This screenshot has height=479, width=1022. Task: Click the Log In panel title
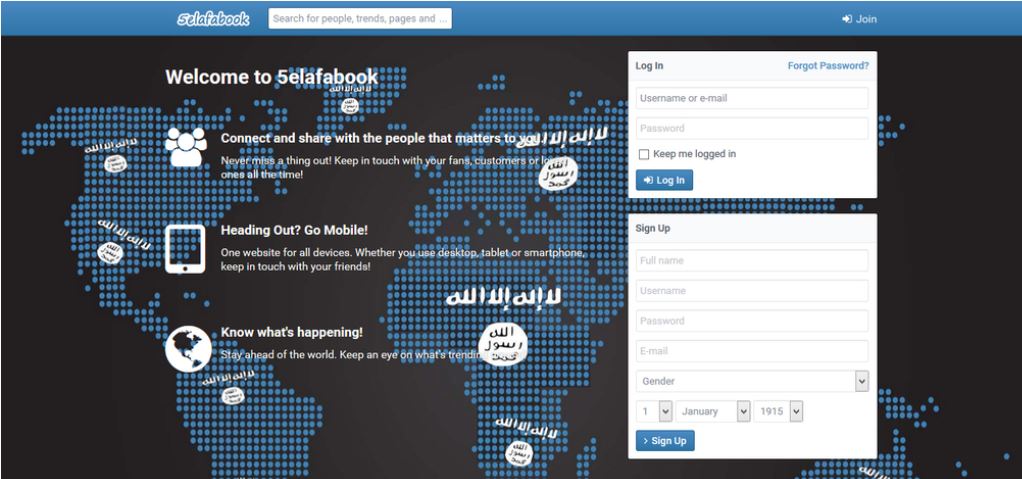(649, 66)
